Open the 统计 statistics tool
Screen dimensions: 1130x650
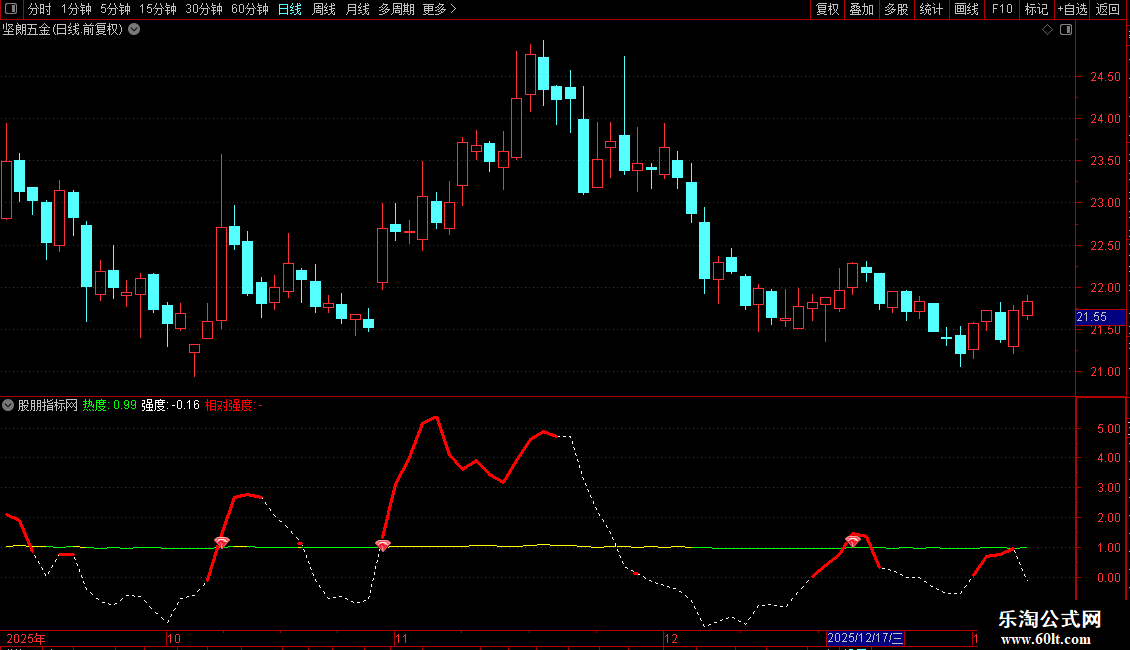[x=930, y=9]
